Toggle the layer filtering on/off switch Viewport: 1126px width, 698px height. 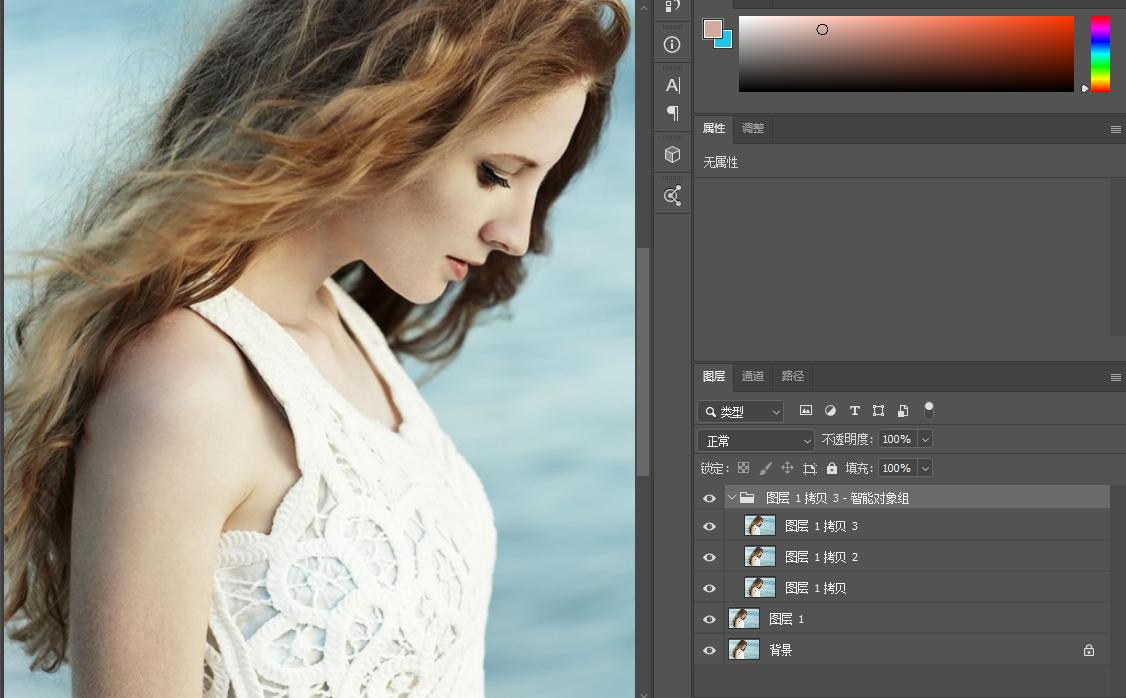pyautogui.click(x=928, y=409)
